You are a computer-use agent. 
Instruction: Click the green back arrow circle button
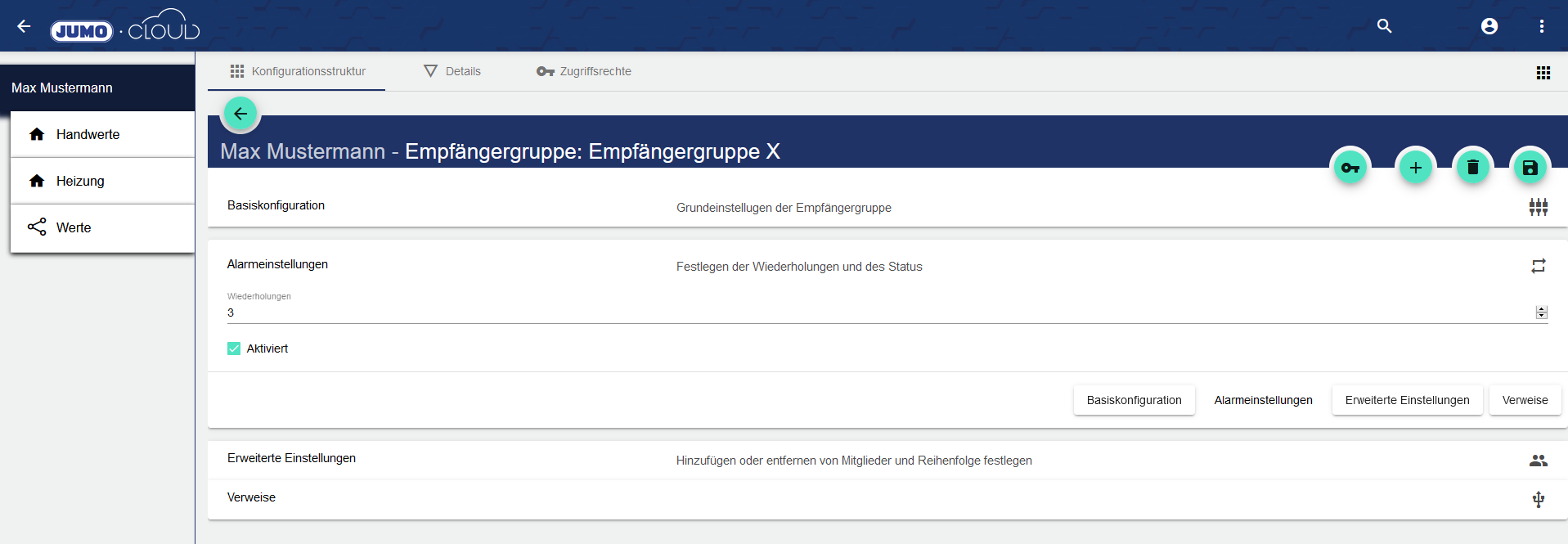pyautogui.click(x=240, y=114)
